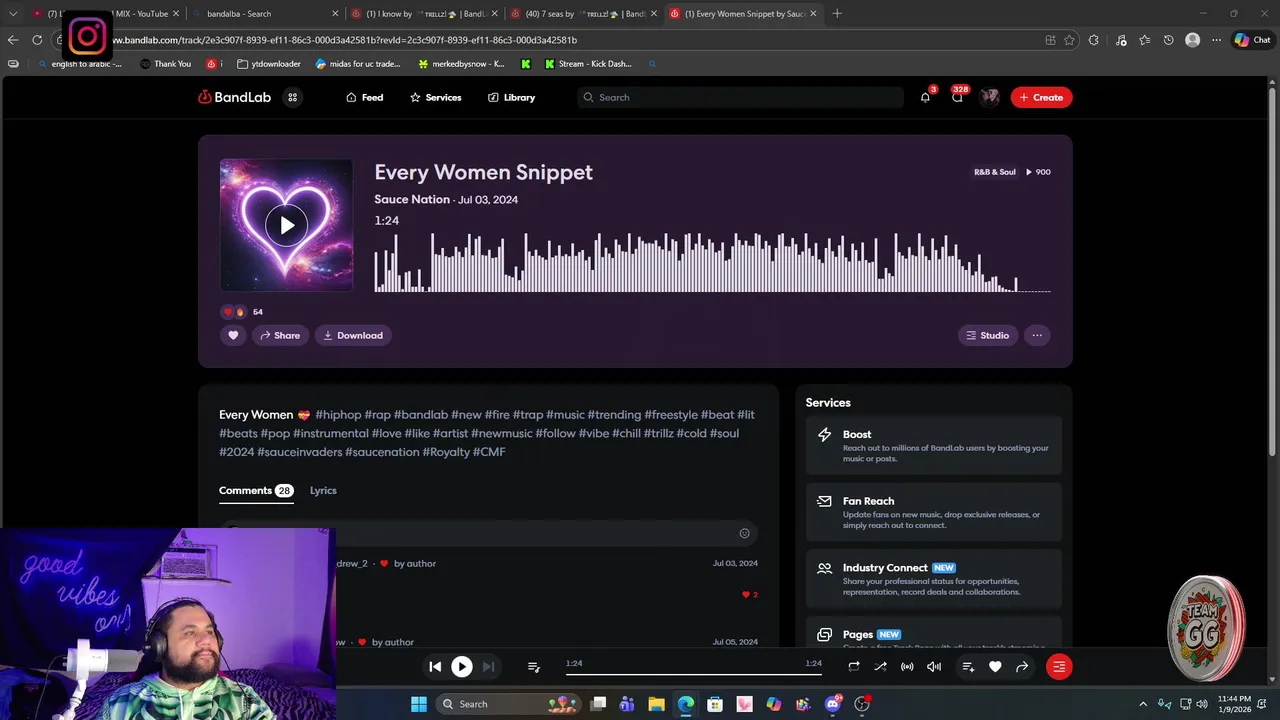Open the Boost service
The image size is (1280, 720).
pyautogui.click(x=934, y=445)
